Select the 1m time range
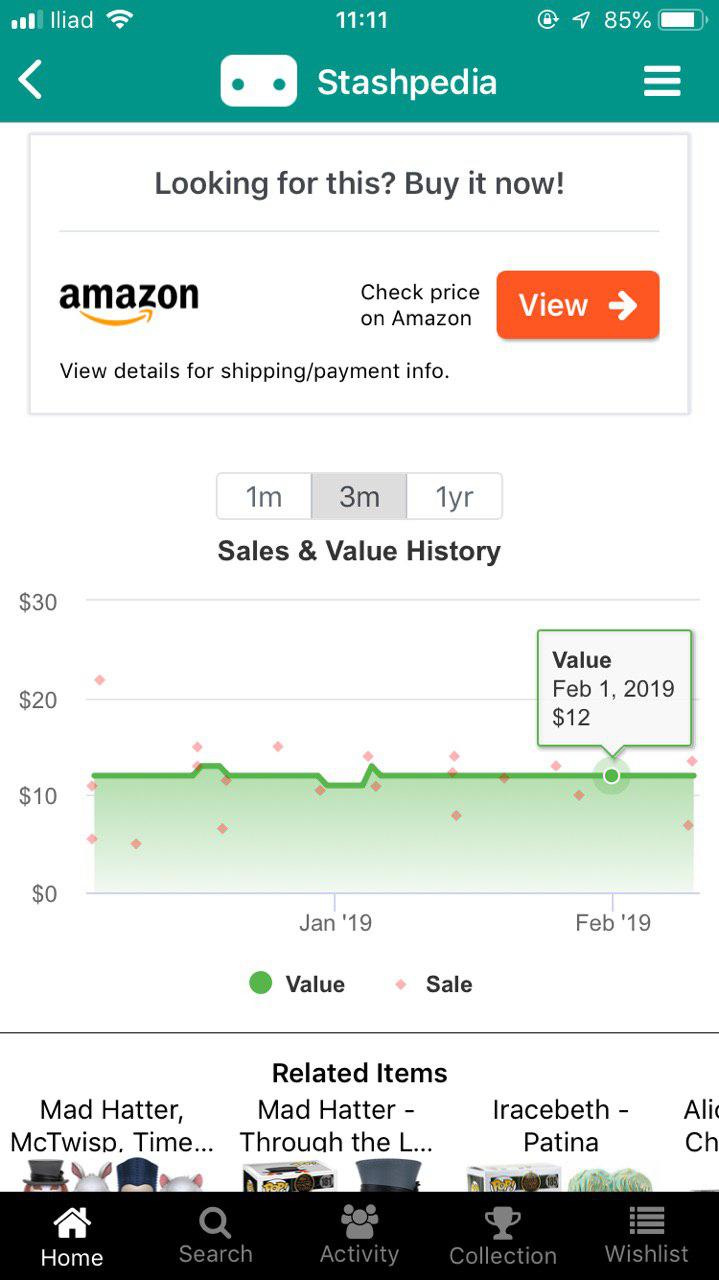The height and width of the screenshot is (1280, 719). pyautogui.click(x=264, y=496)
